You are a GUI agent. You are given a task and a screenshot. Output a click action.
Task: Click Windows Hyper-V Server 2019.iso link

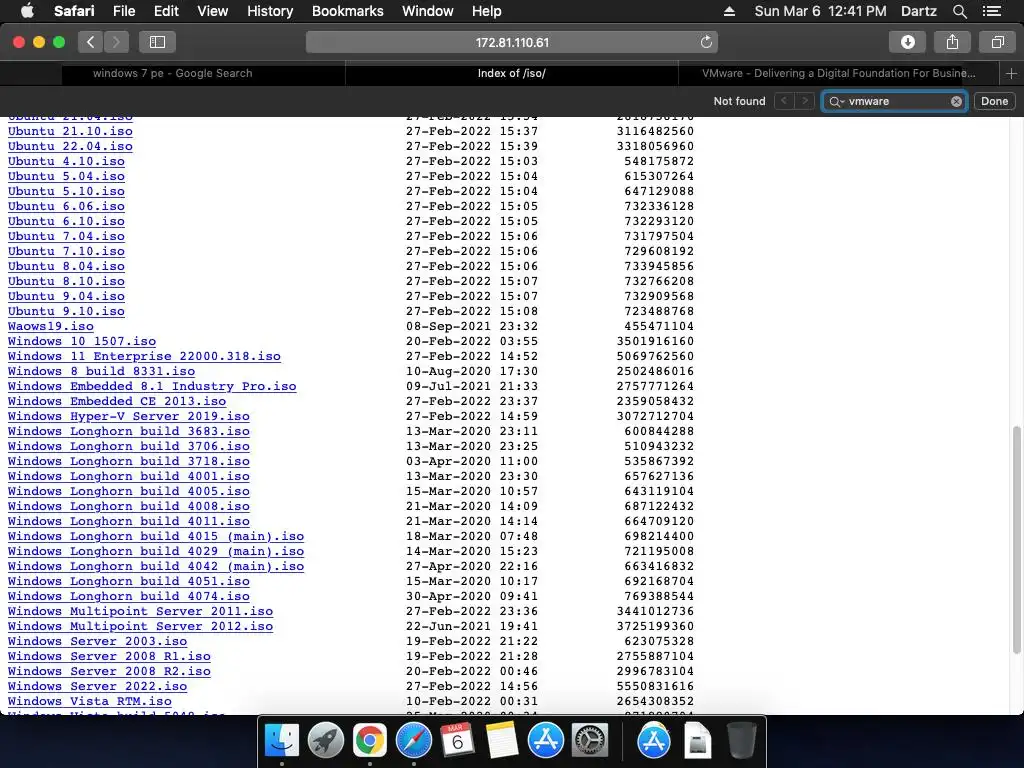tap(129, 416)
